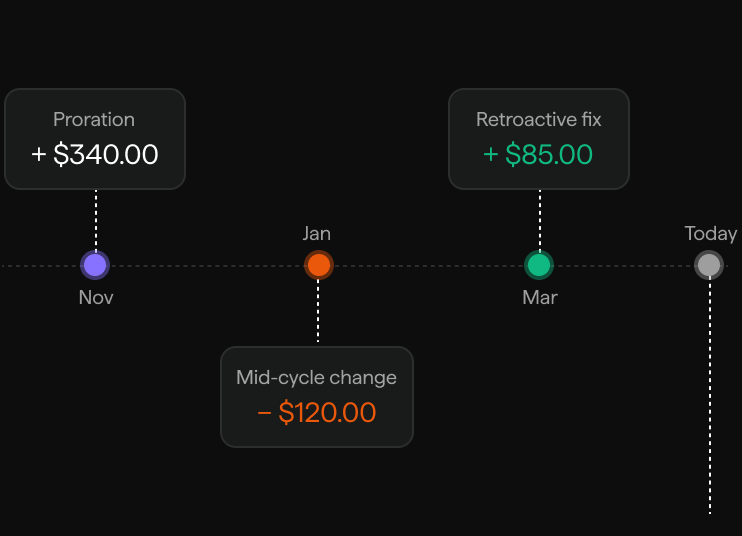Screen dimensions: 742x536
Task: Click the Mar month label
Action: point(540,298)
